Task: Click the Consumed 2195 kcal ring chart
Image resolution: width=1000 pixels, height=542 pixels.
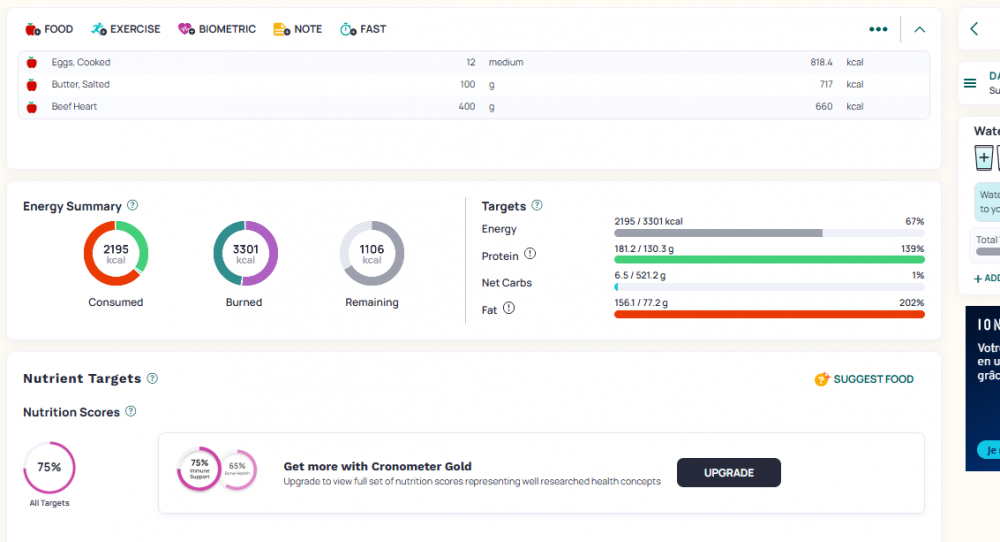Action: pyautogui.click(x=116, y=254)
